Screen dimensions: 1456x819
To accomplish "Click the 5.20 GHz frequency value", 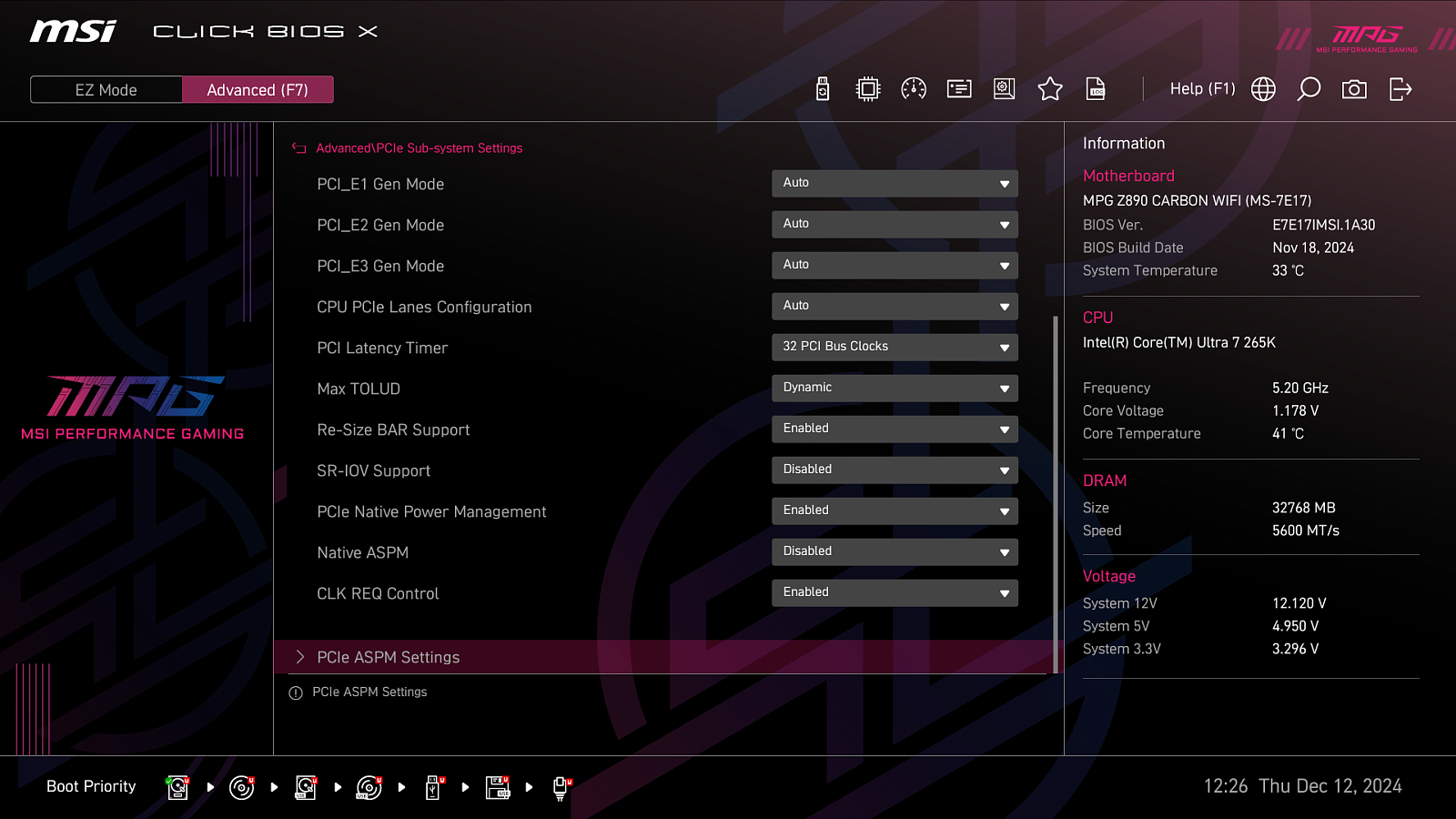I will 1299,388.
